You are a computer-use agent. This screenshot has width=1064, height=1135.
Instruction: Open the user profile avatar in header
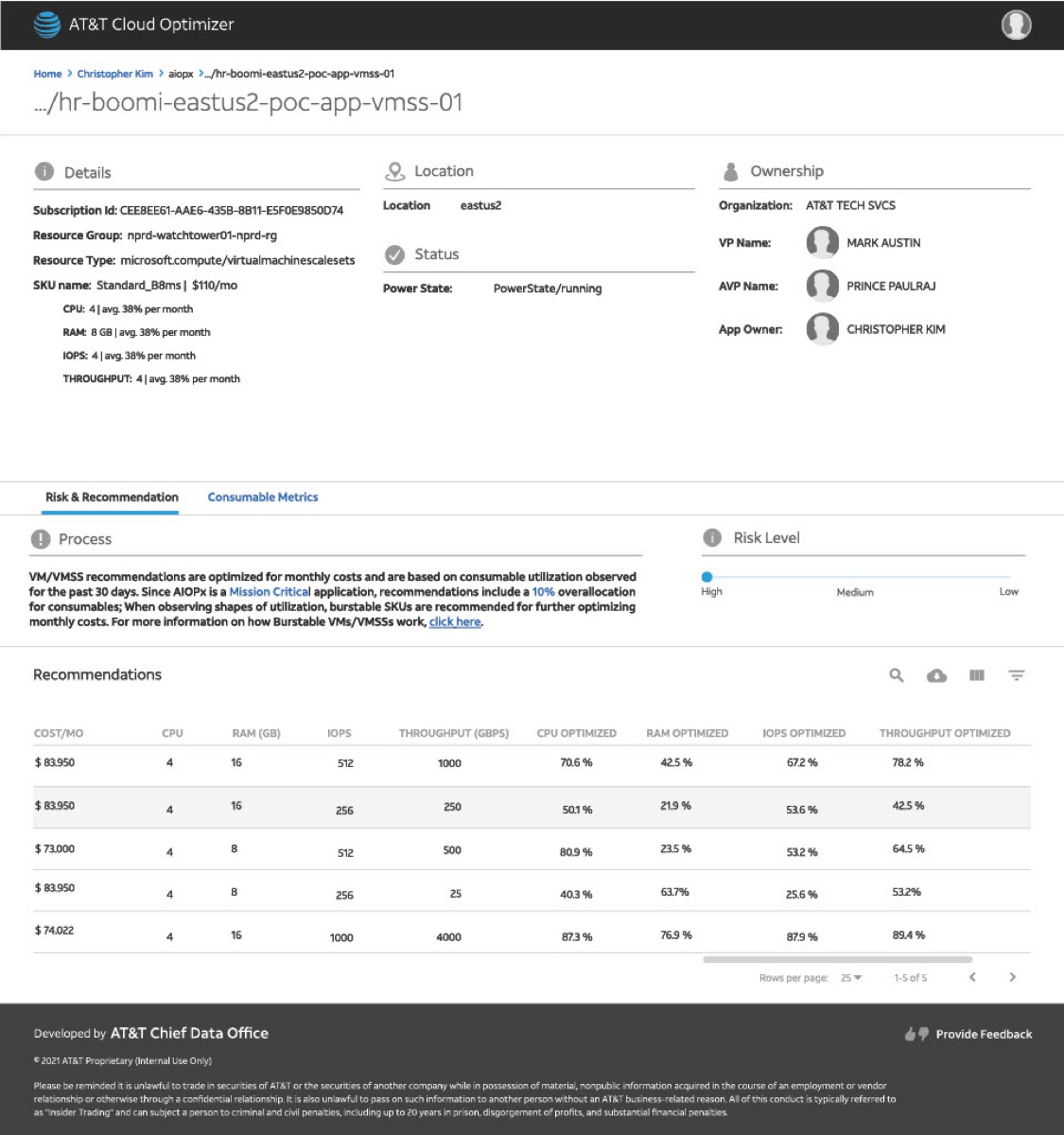click(x=1016, y=25)
